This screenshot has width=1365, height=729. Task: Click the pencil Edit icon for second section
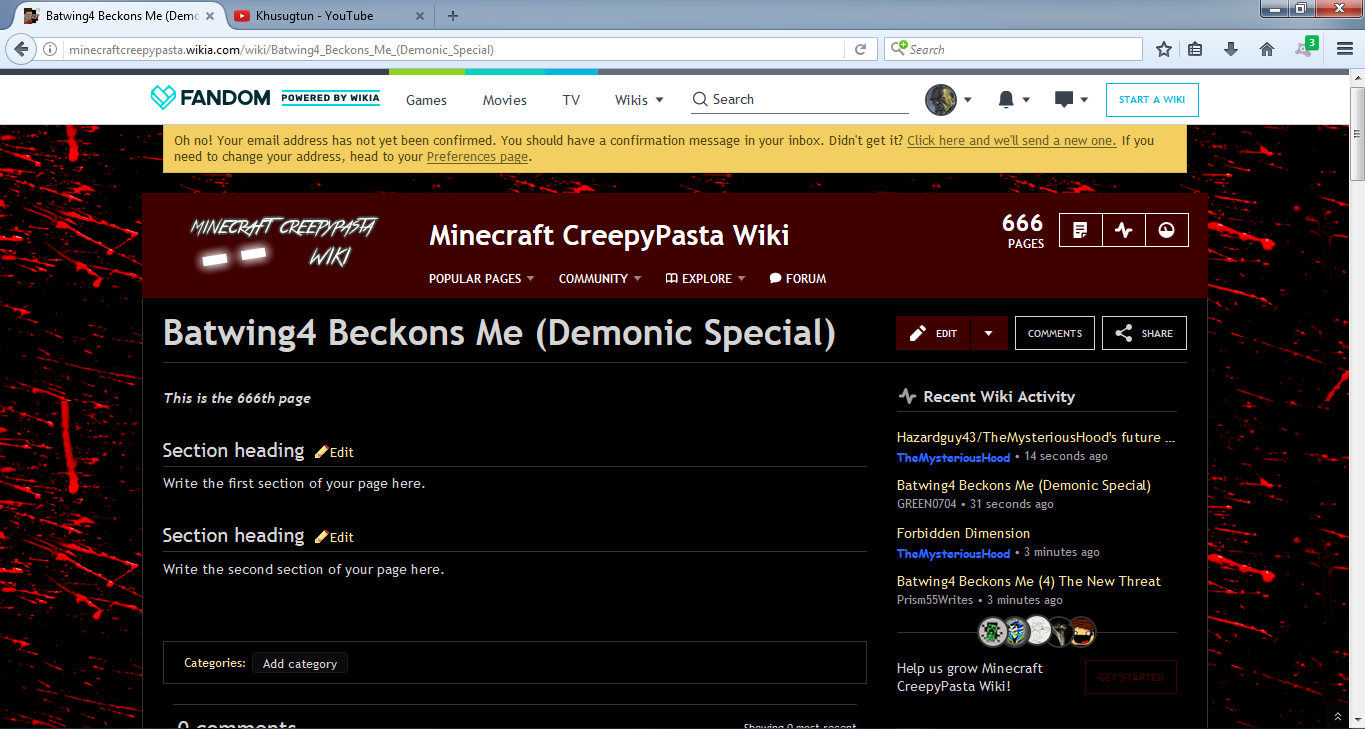[x=321, y=537]
